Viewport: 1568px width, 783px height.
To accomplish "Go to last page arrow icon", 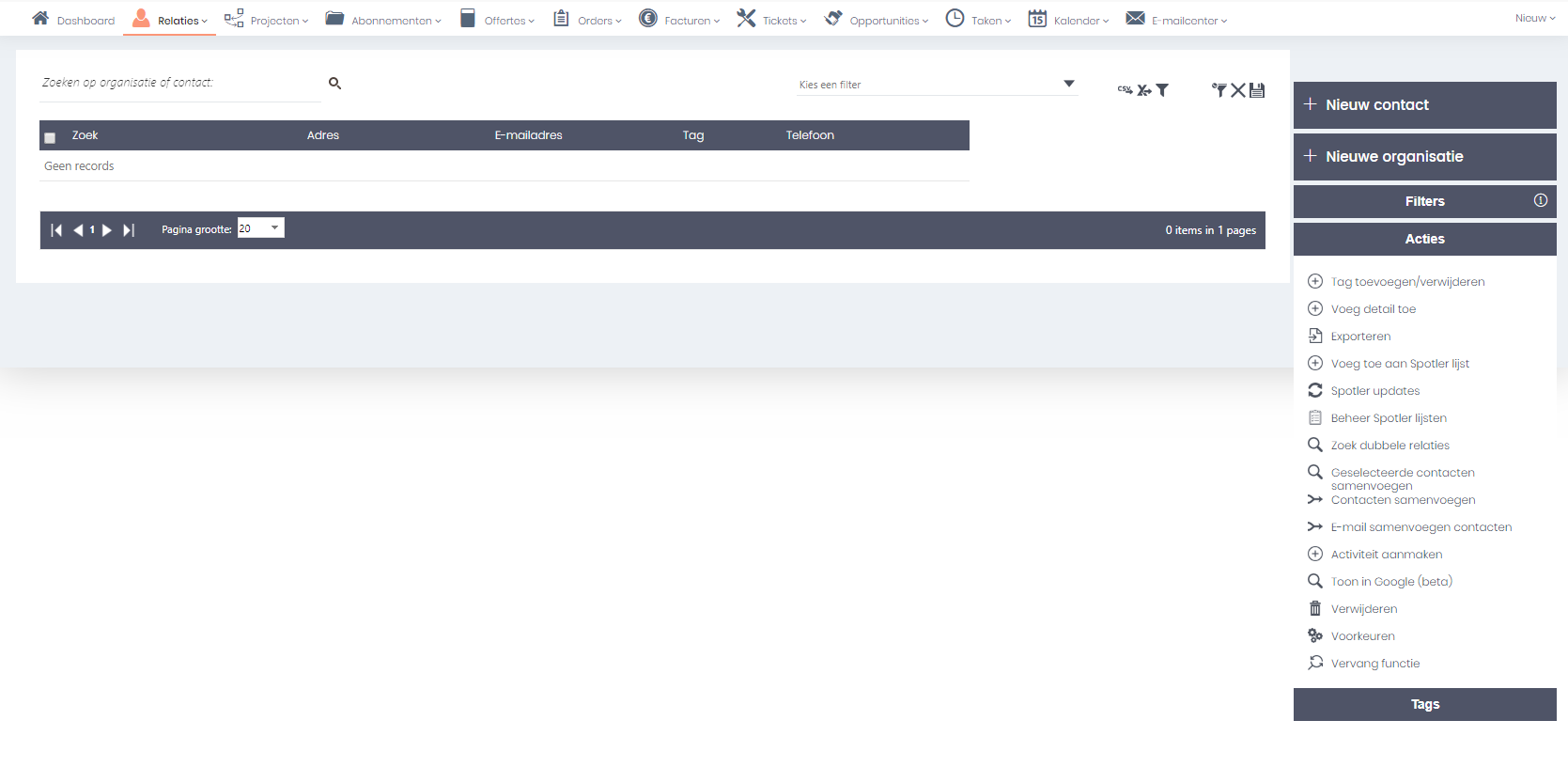I will pos(130,230).
